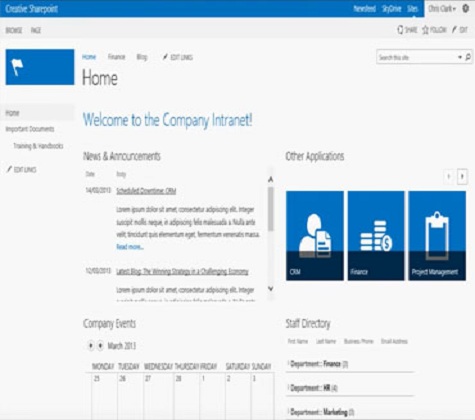Open Chris Clark user menu
475x420 pixels.
pyautogui.click(x=442, y=9)
